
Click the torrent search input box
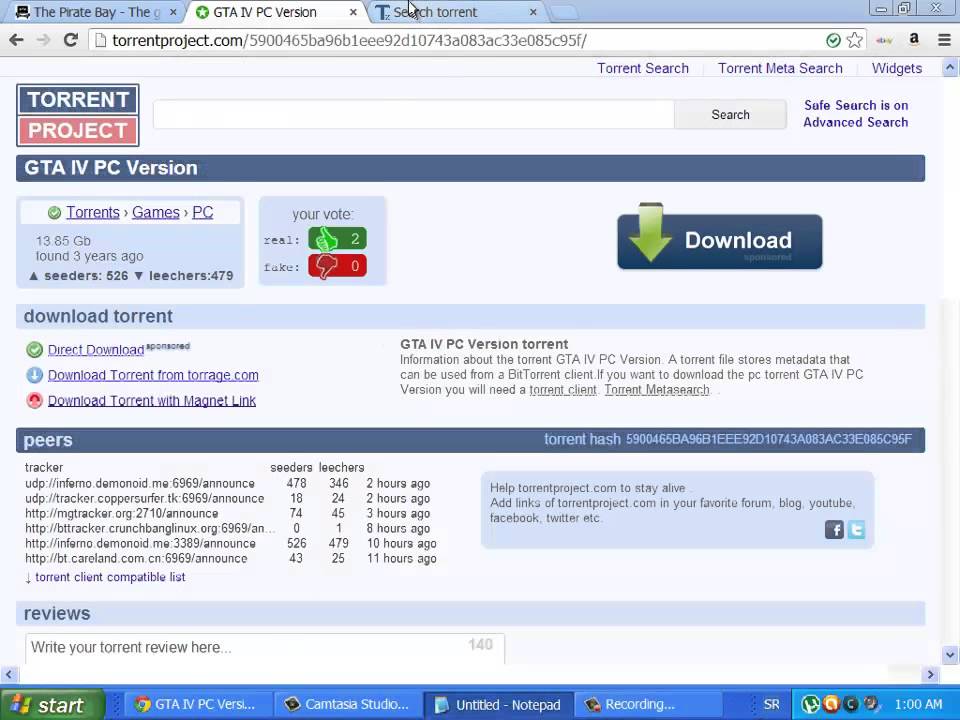[x=414, y=114]
